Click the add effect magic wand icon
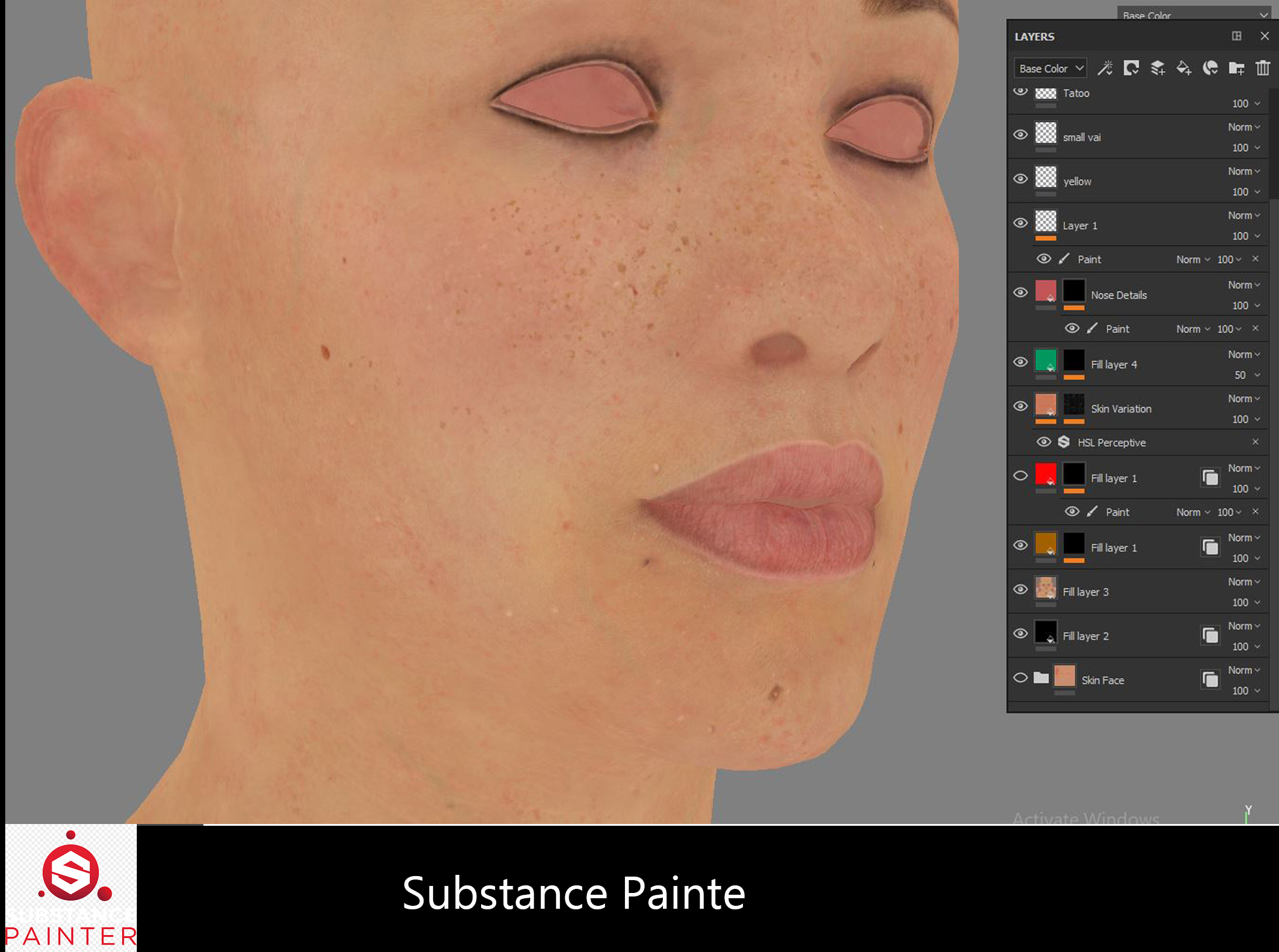Screen dimensions: 1279x952 click(1105, 68)
